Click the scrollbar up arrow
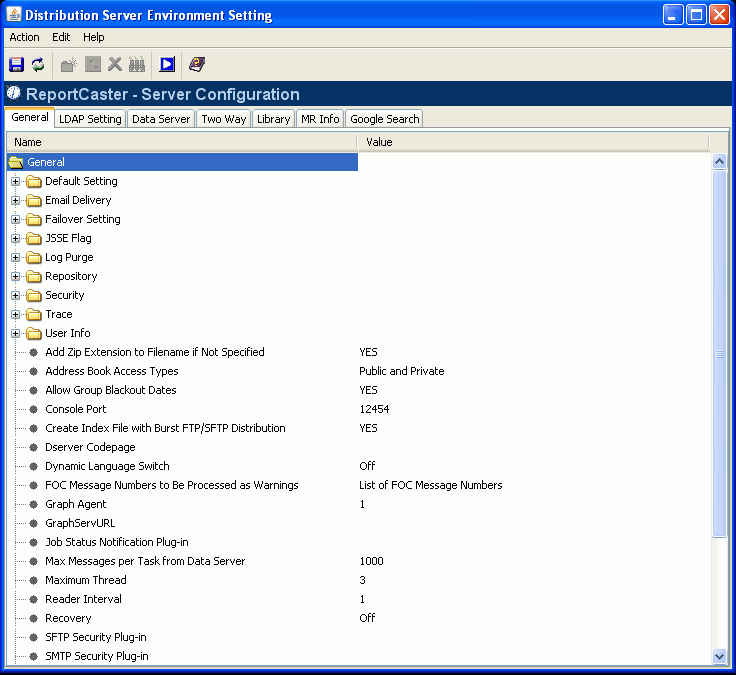736x675 pixels. tap(719, 162)
